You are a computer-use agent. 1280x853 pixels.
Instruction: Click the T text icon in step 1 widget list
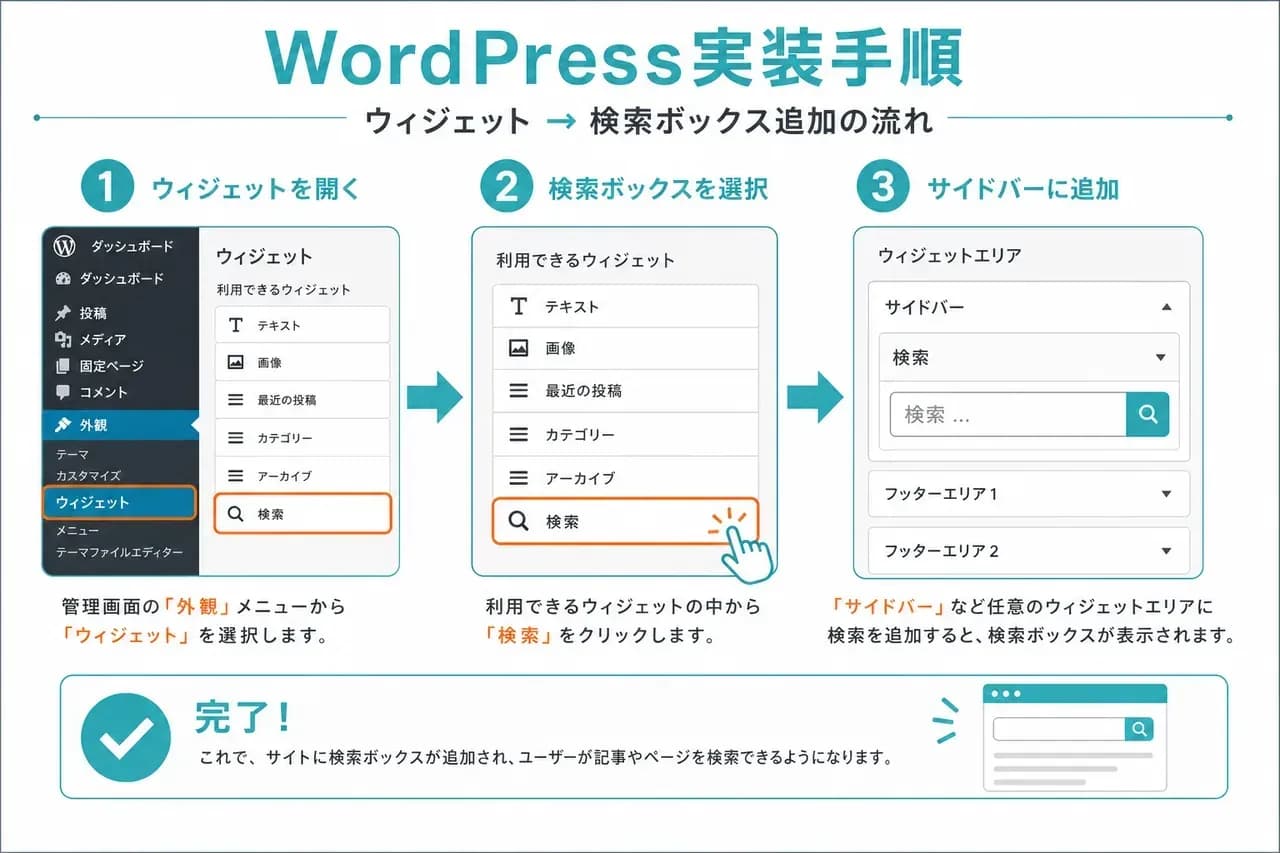[x=236, y=325]
